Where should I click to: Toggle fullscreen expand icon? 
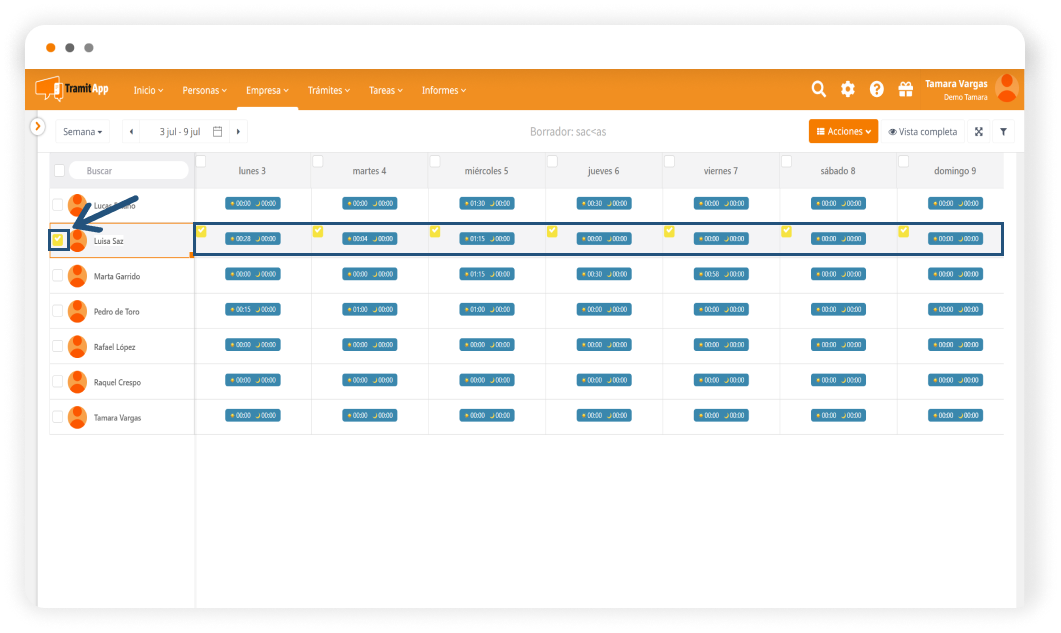tap(978, 131)
